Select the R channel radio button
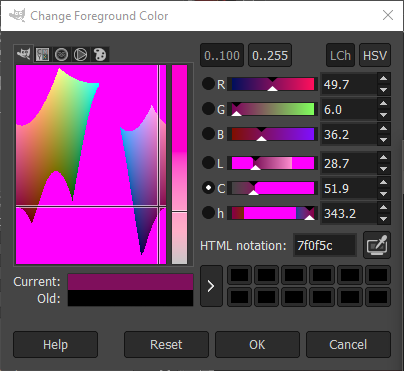 [x=208, y=84]
